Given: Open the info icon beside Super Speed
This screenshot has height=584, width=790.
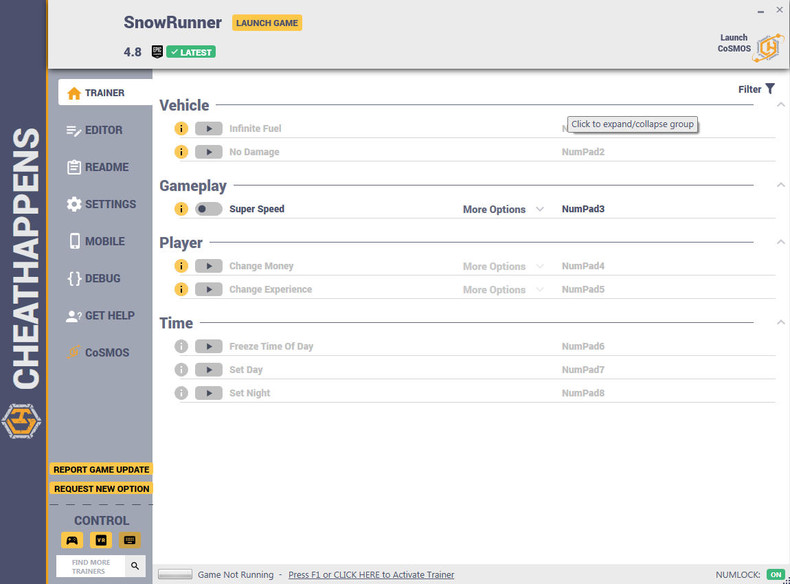Looking at the screenshot, I should (x=181, y=209).
